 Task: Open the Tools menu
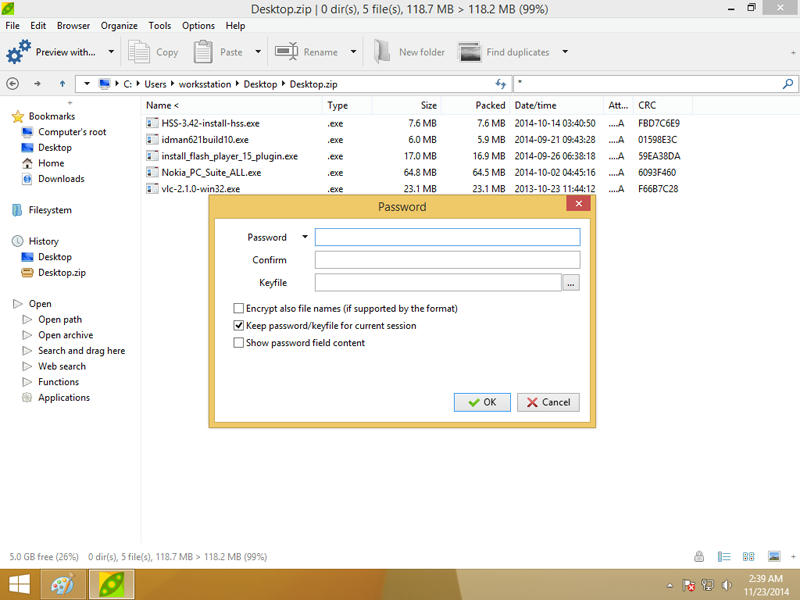click(160, 26)
